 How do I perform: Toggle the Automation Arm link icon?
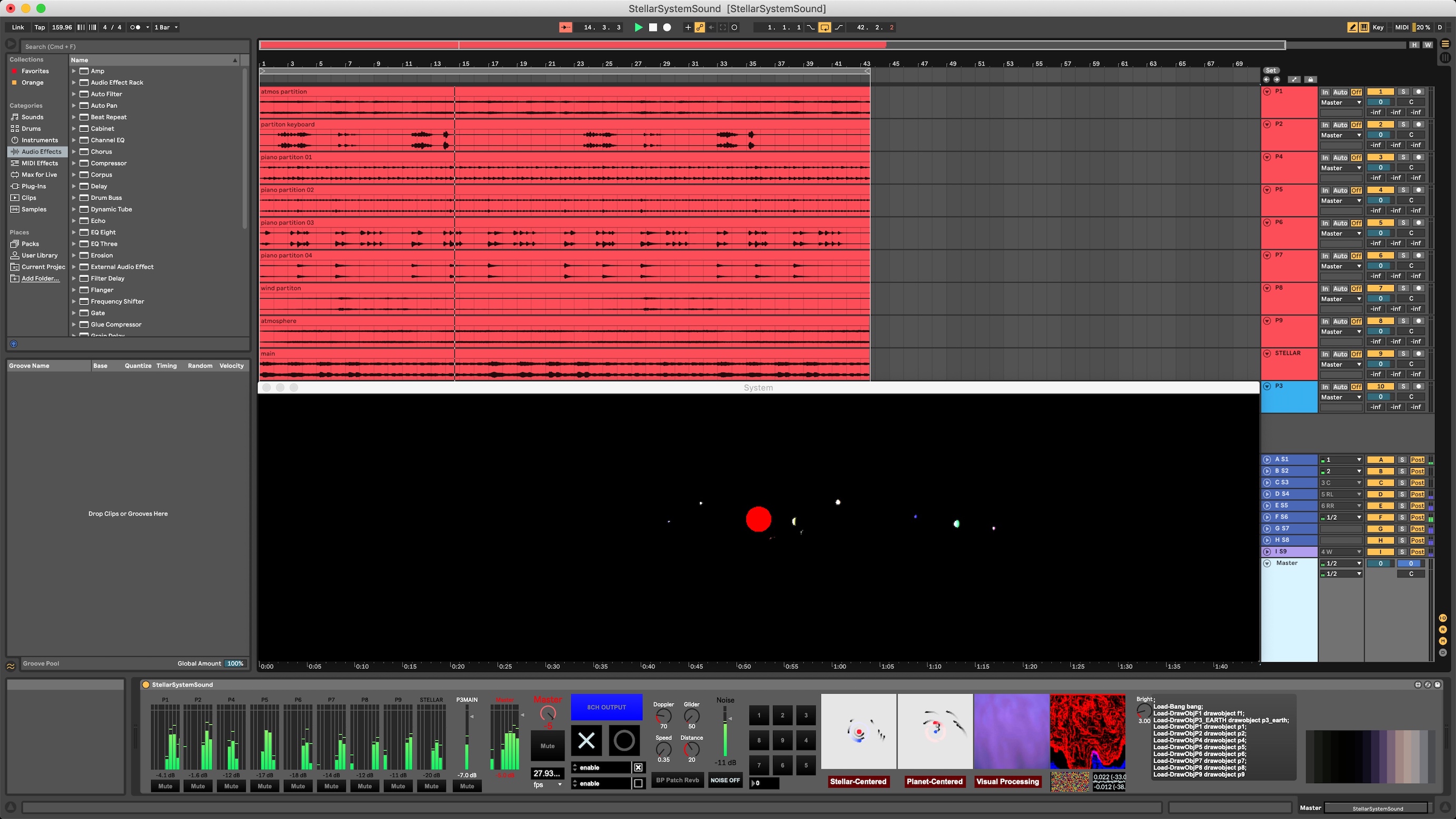(x=700, y=27)
